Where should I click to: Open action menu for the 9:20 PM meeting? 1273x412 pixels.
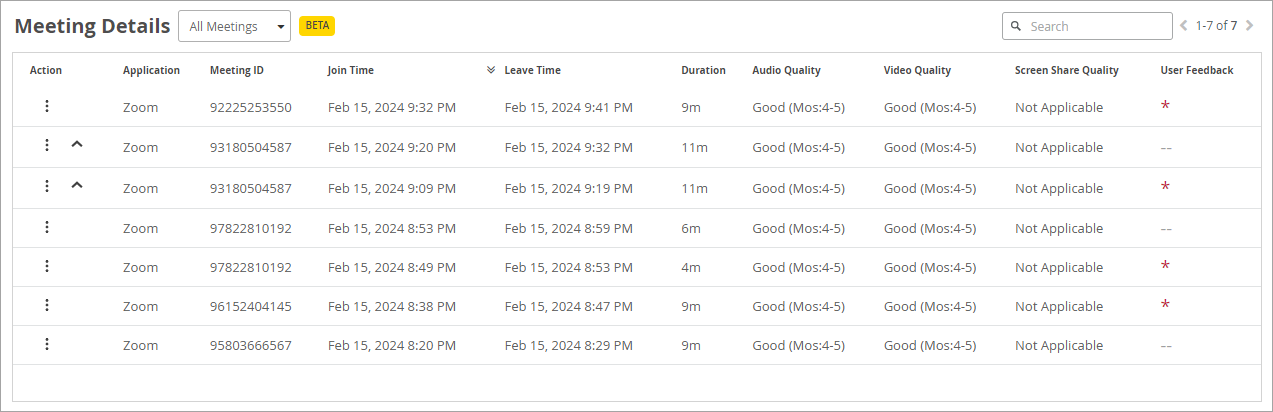coord(47,146)
